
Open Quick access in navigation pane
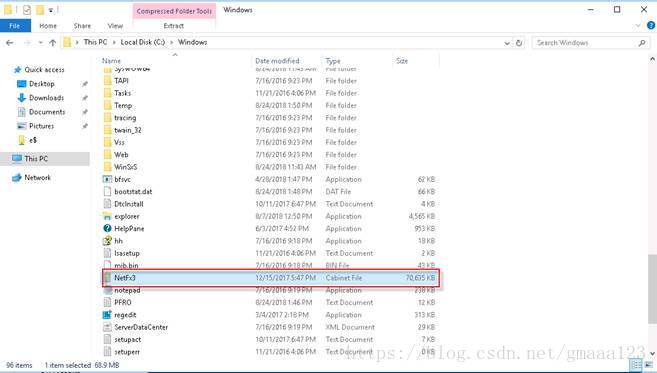(x=44, y=70)
